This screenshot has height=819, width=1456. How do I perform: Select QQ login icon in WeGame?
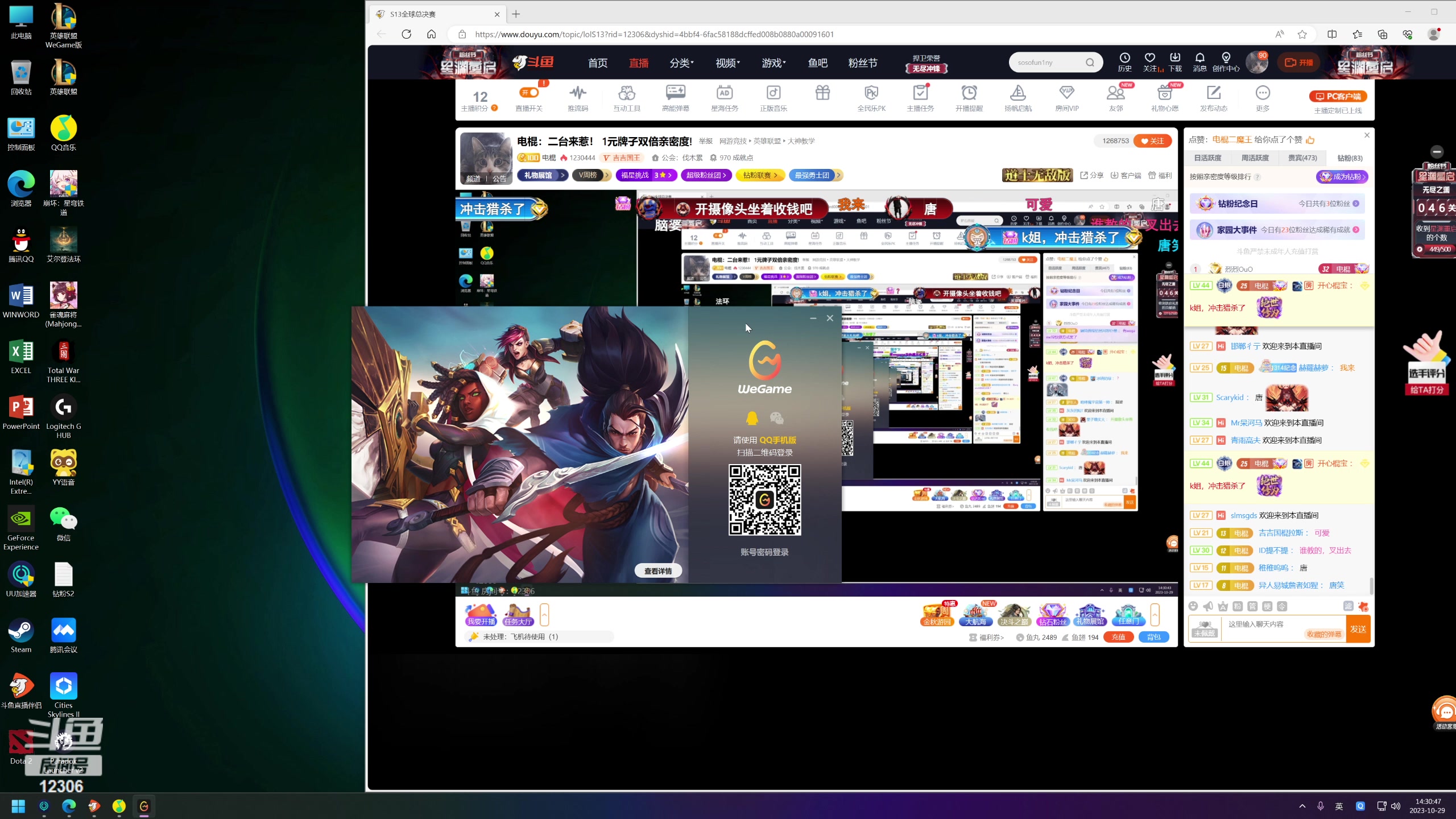click(x=752, y=419)
